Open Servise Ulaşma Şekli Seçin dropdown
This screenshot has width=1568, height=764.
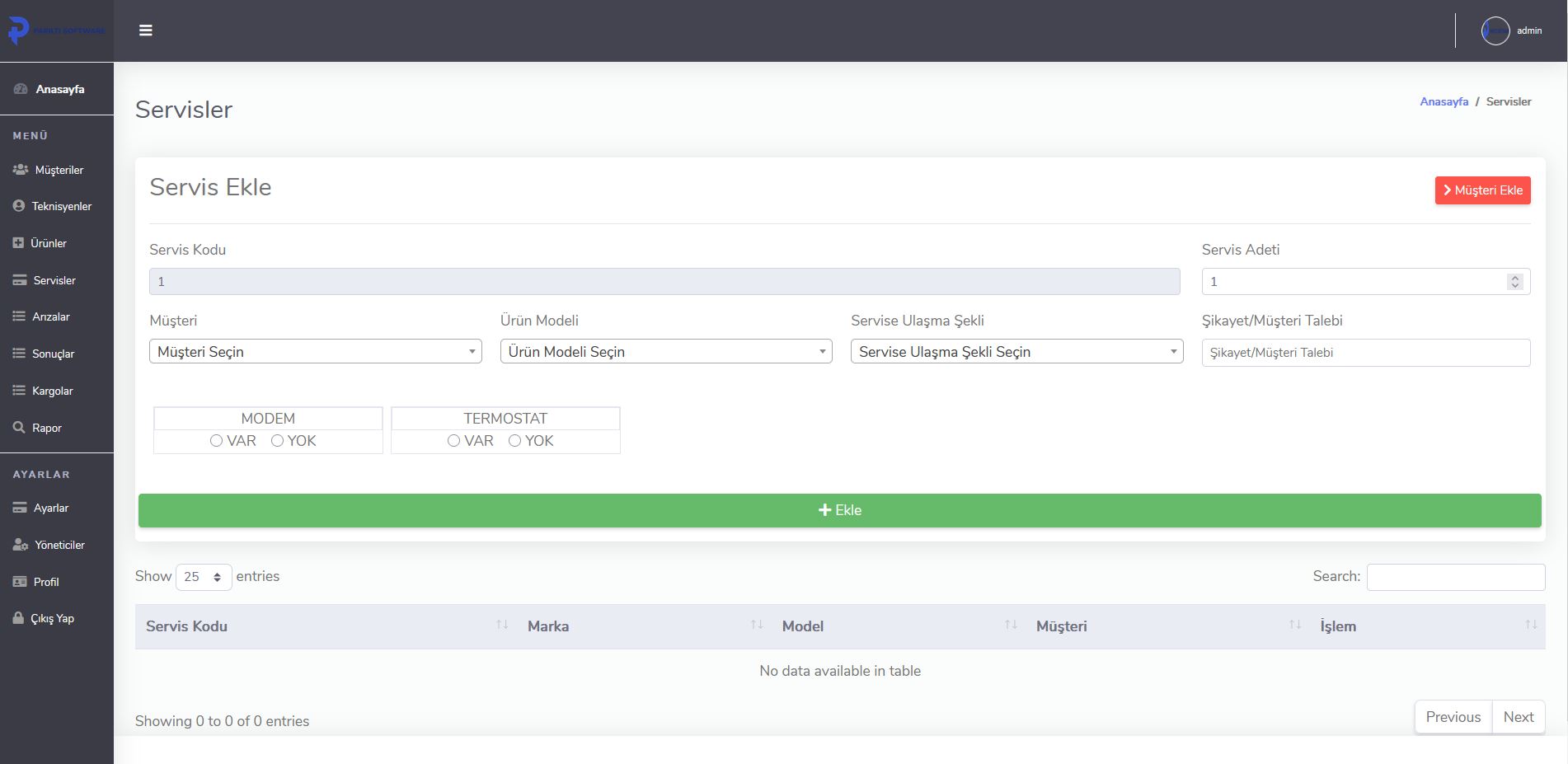tap(1016, 352)
